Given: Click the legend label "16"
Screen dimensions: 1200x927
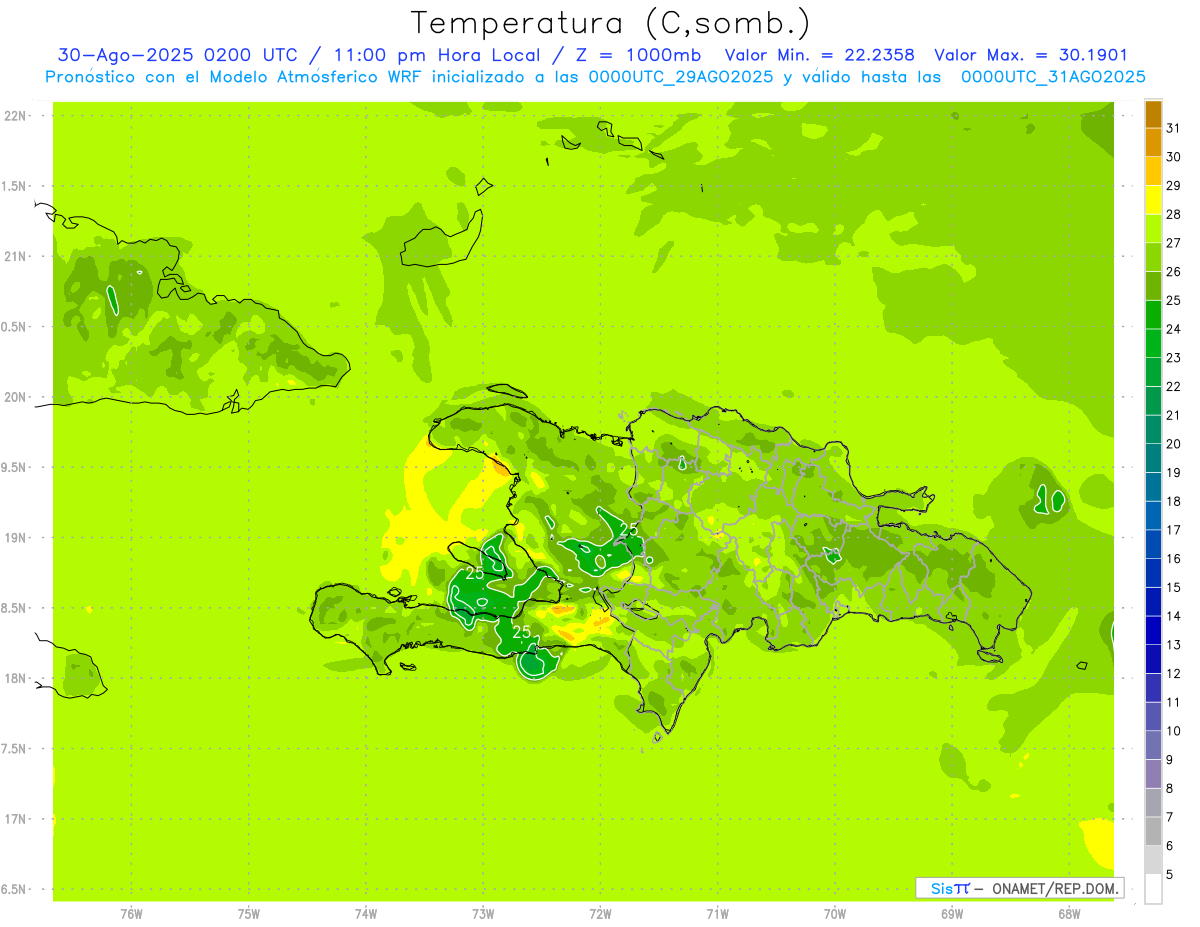Looking at the screenshot, I should (x=1173, y=559).
